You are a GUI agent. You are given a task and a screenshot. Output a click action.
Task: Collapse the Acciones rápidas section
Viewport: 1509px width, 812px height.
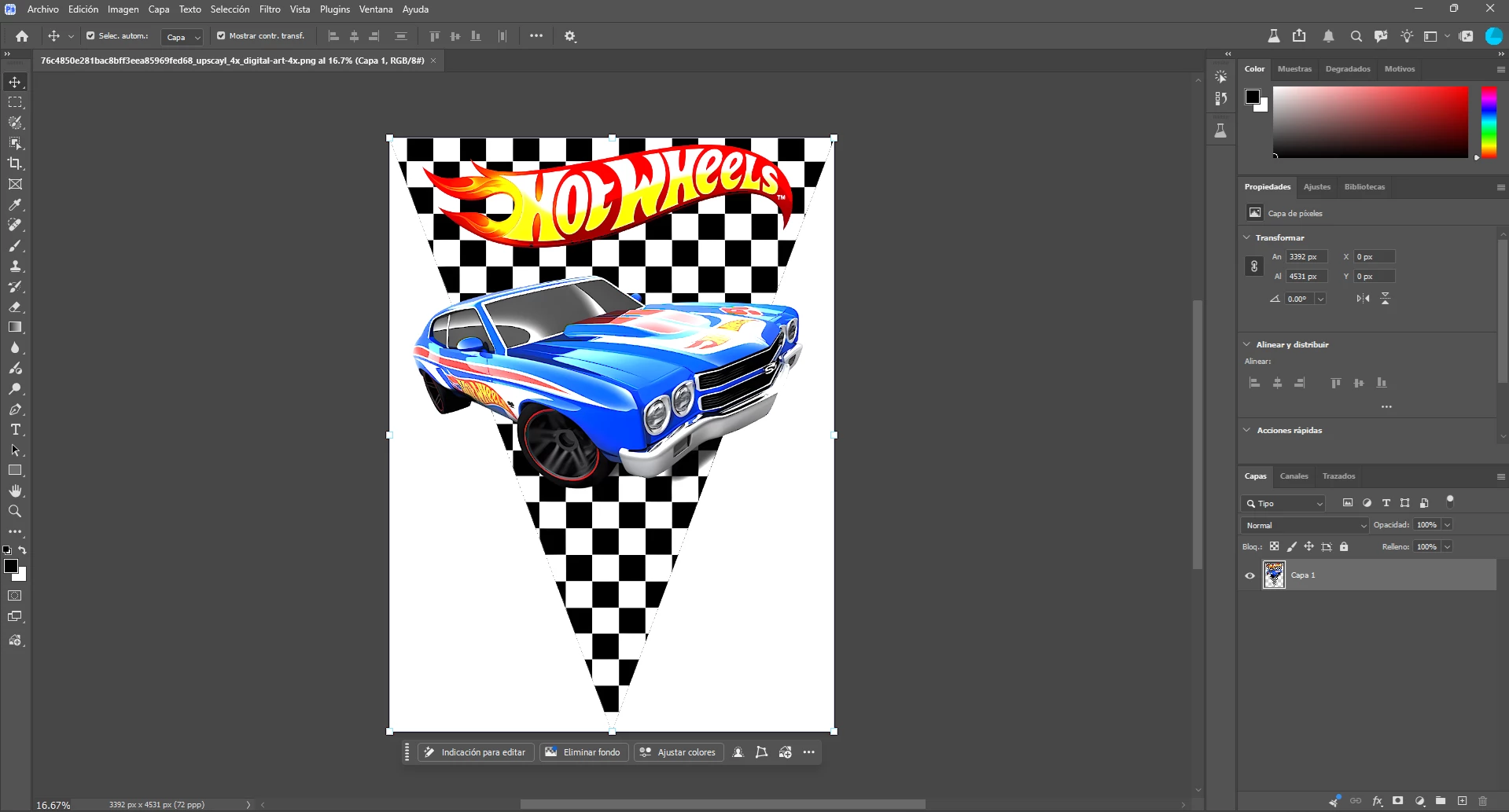click(1247, 430)
